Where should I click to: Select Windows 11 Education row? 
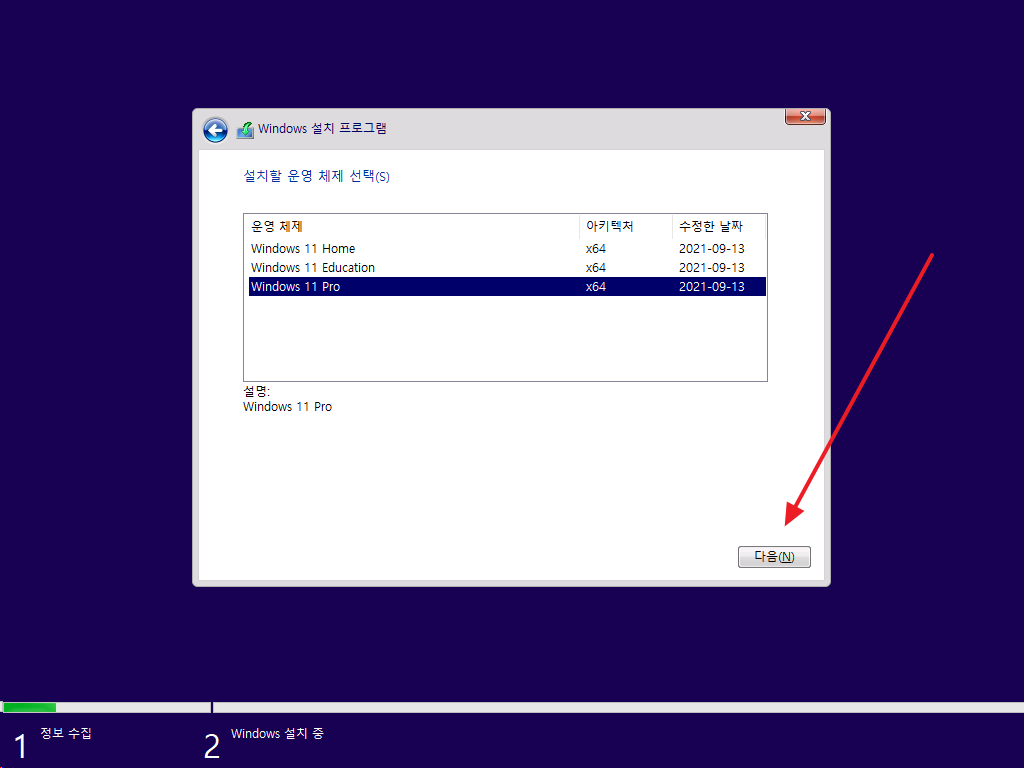pyautogui.click(x=507, y=268)
